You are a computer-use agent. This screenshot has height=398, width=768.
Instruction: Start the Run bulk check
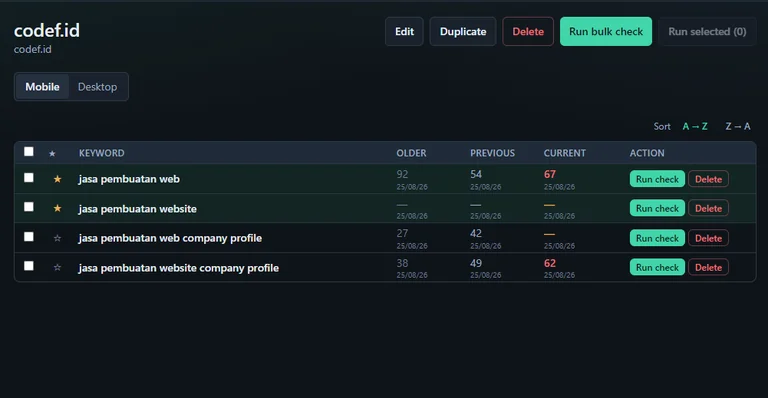pyautogui.click(x=606, y=31)
